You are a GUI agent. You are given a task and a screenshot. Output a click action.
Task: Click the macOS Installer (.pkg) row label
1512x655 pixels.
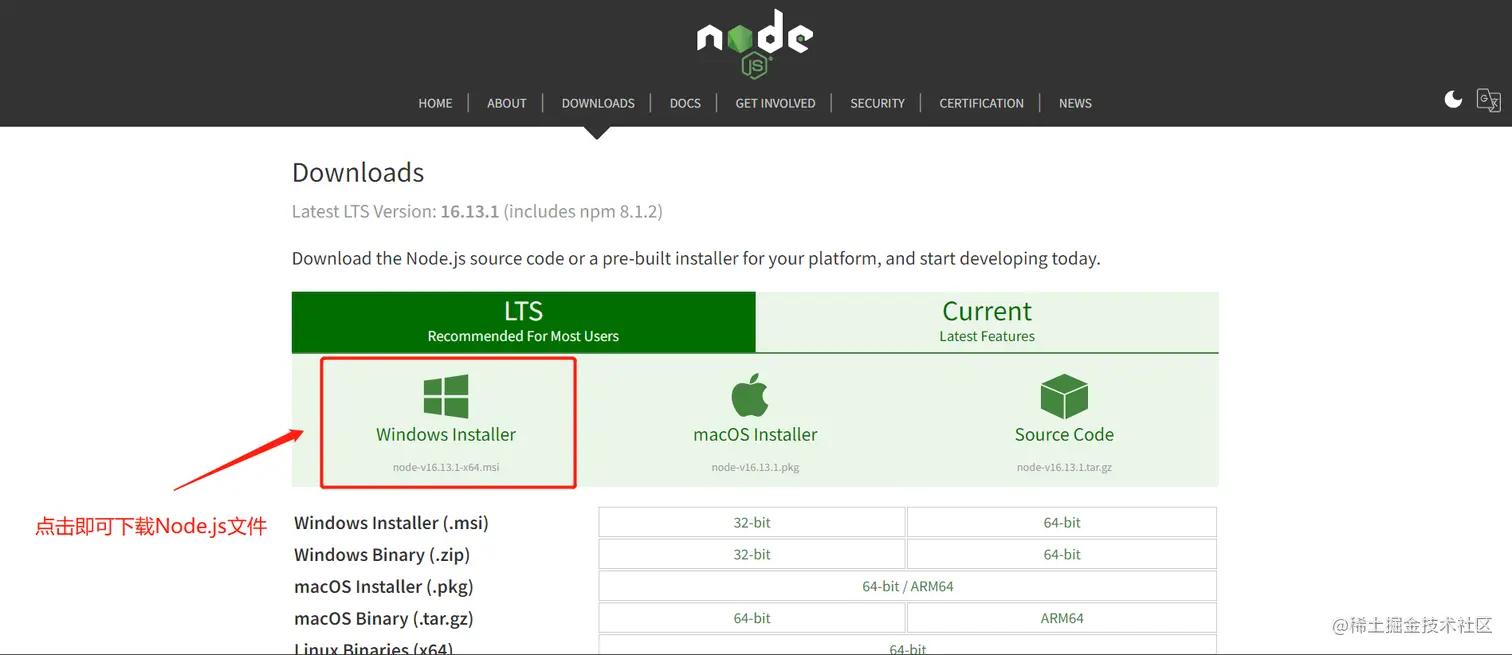pyautogui.click(x=384, y=587)
